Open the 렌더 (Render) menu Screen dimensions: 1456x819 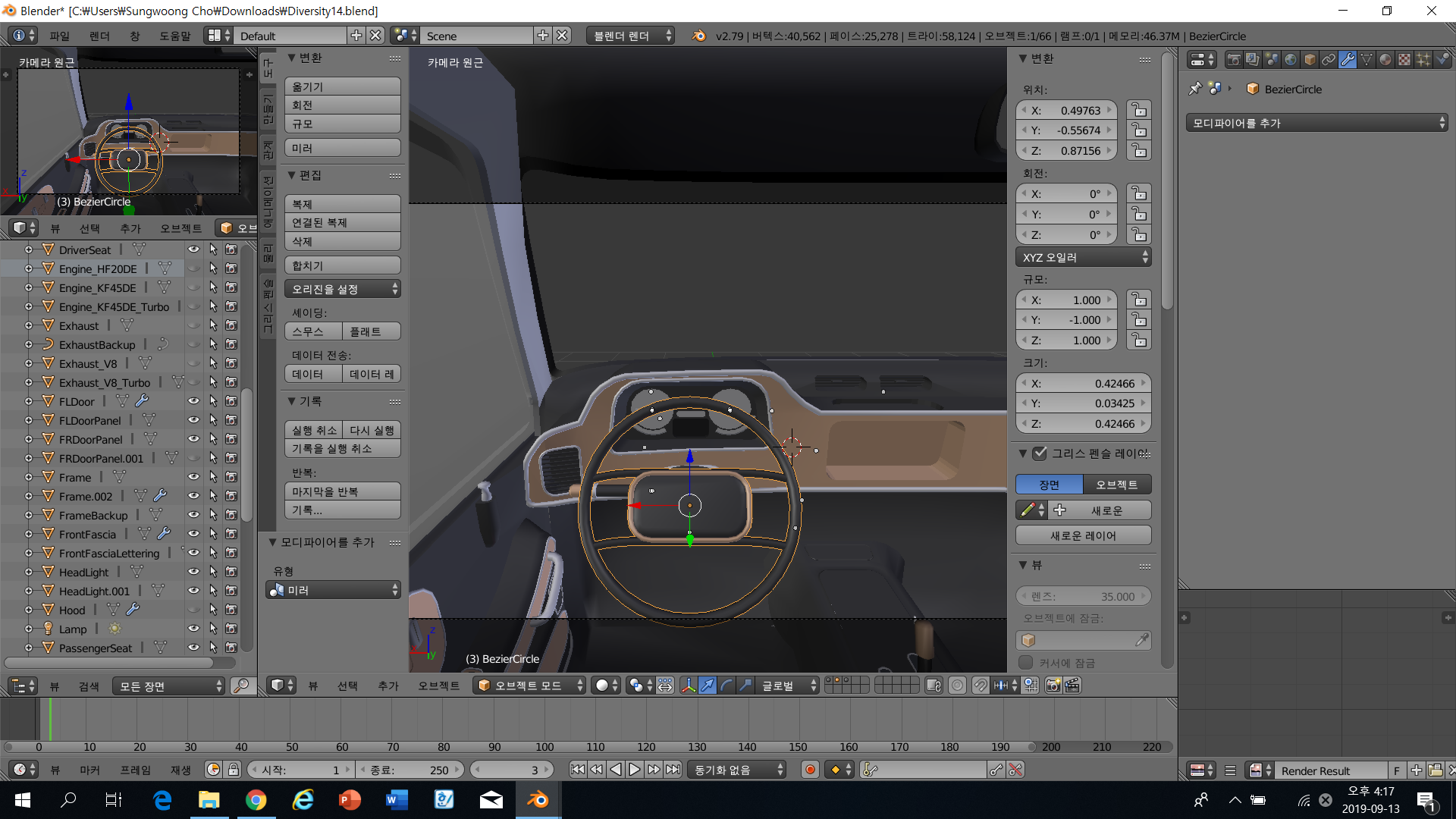tap(99, 36)
